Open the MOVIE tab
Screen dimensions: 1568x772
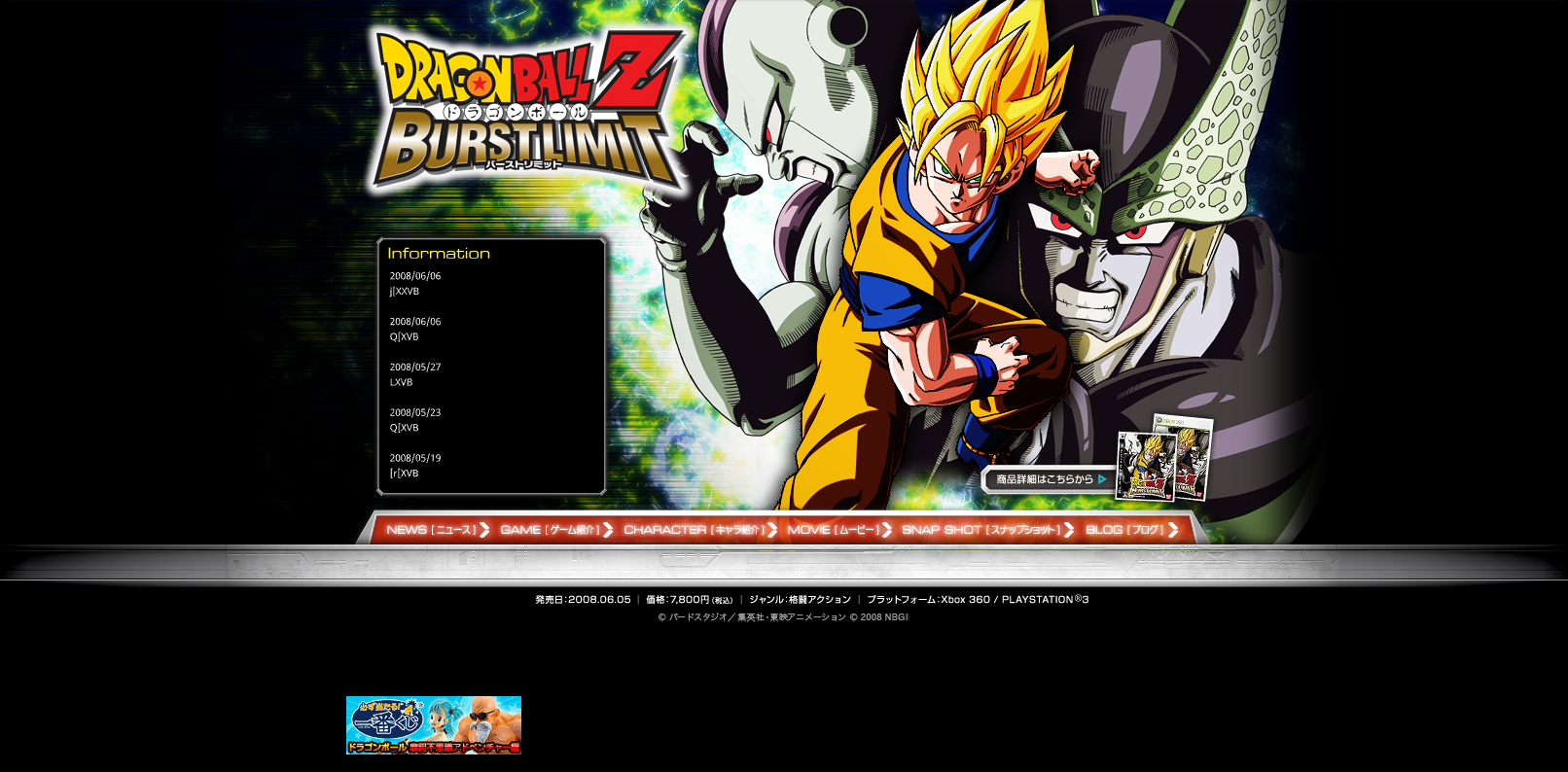(x=838, y=530)
